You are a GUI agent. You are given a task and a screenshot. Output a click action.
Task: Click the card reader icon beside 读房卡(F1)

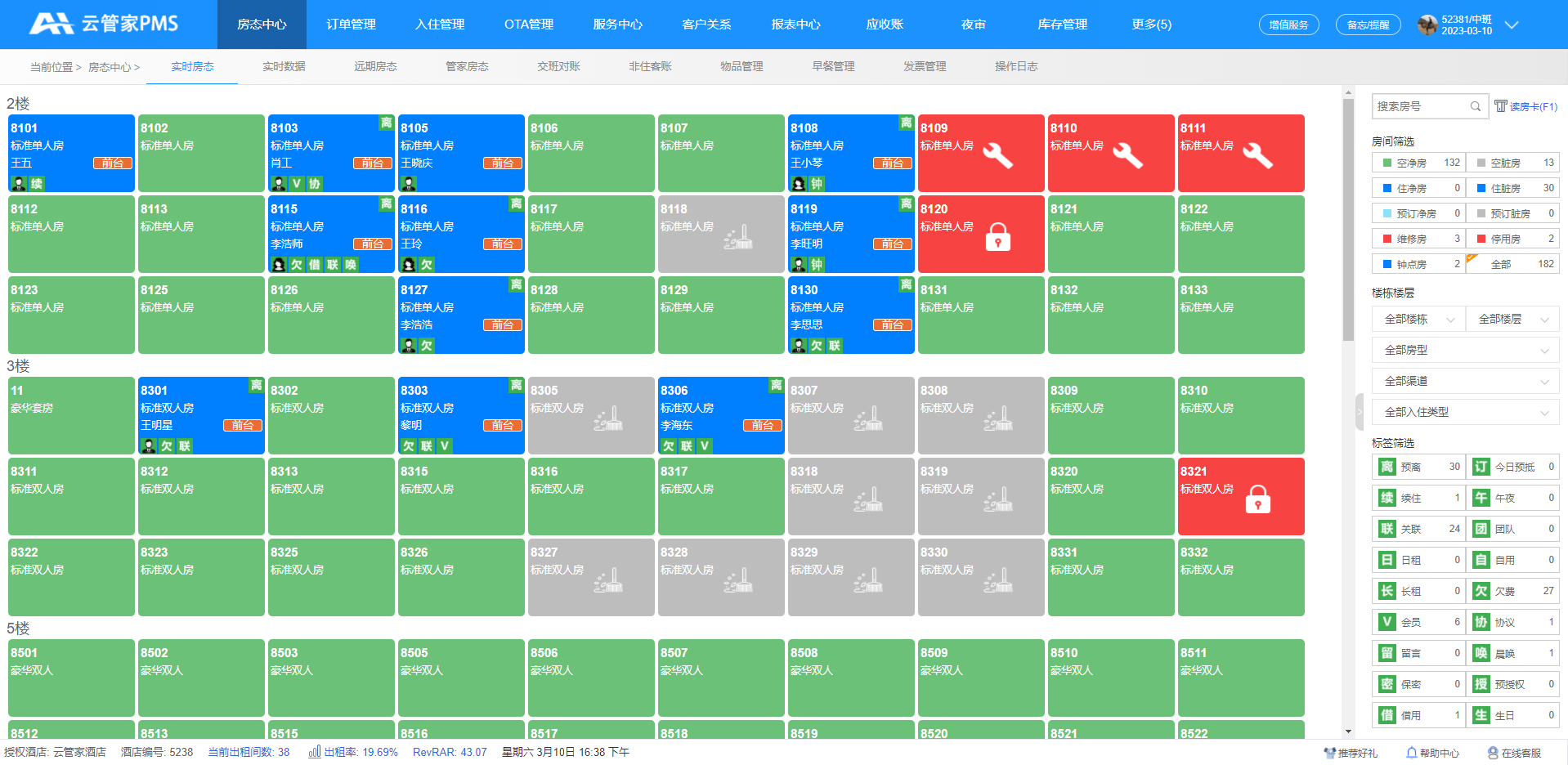click(x=1500, y=106)
